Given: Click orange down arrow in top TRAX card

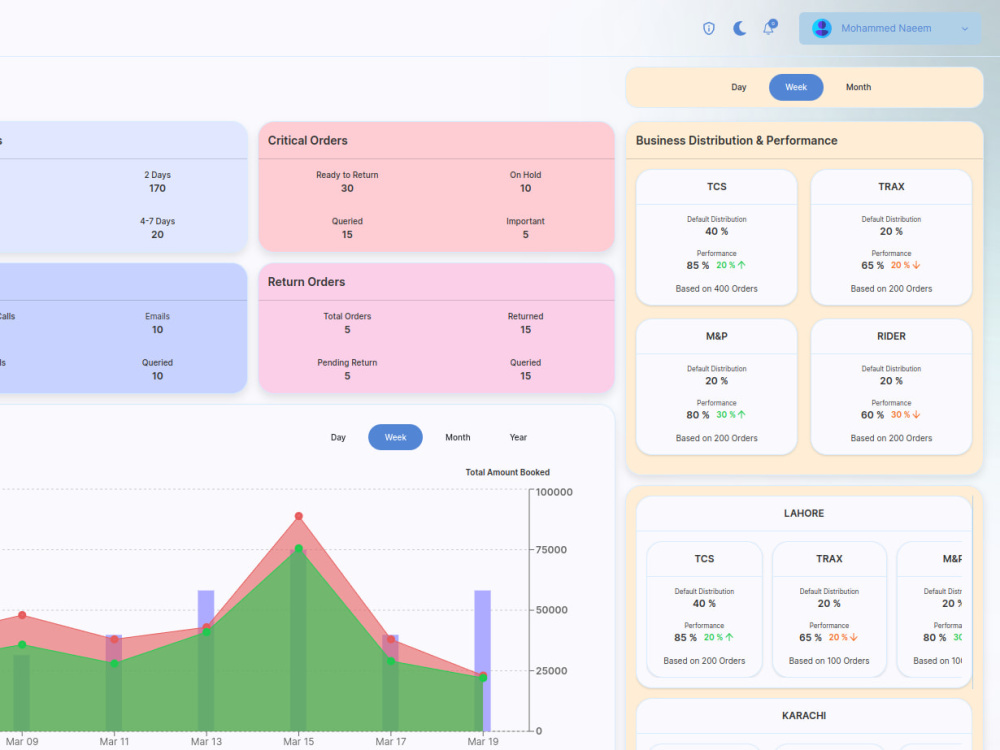Looking at the screenshot, I should (916, 265).
